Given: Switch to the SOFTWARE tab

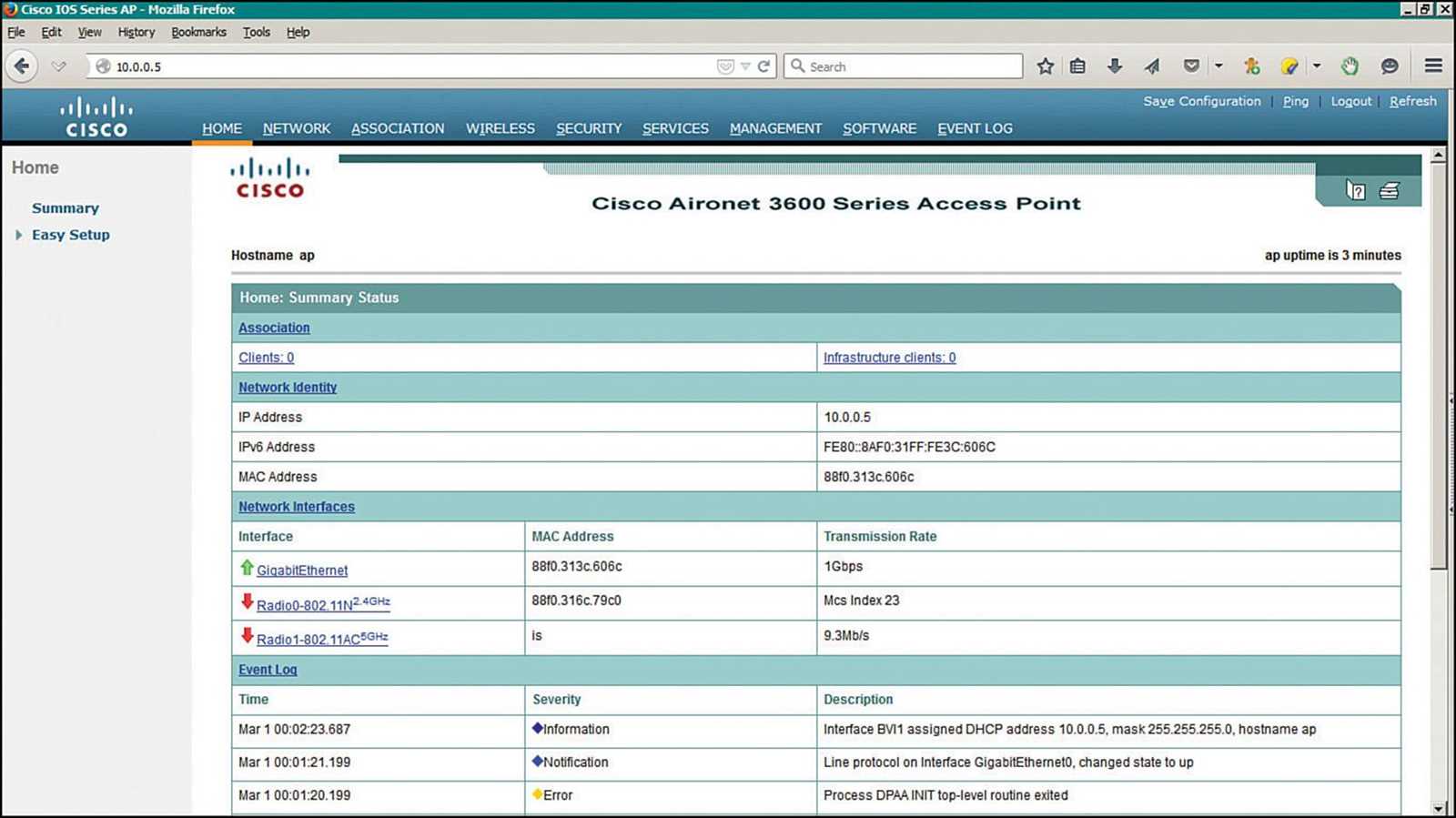Looking at the screenshot, I should [x=879, y=128].
